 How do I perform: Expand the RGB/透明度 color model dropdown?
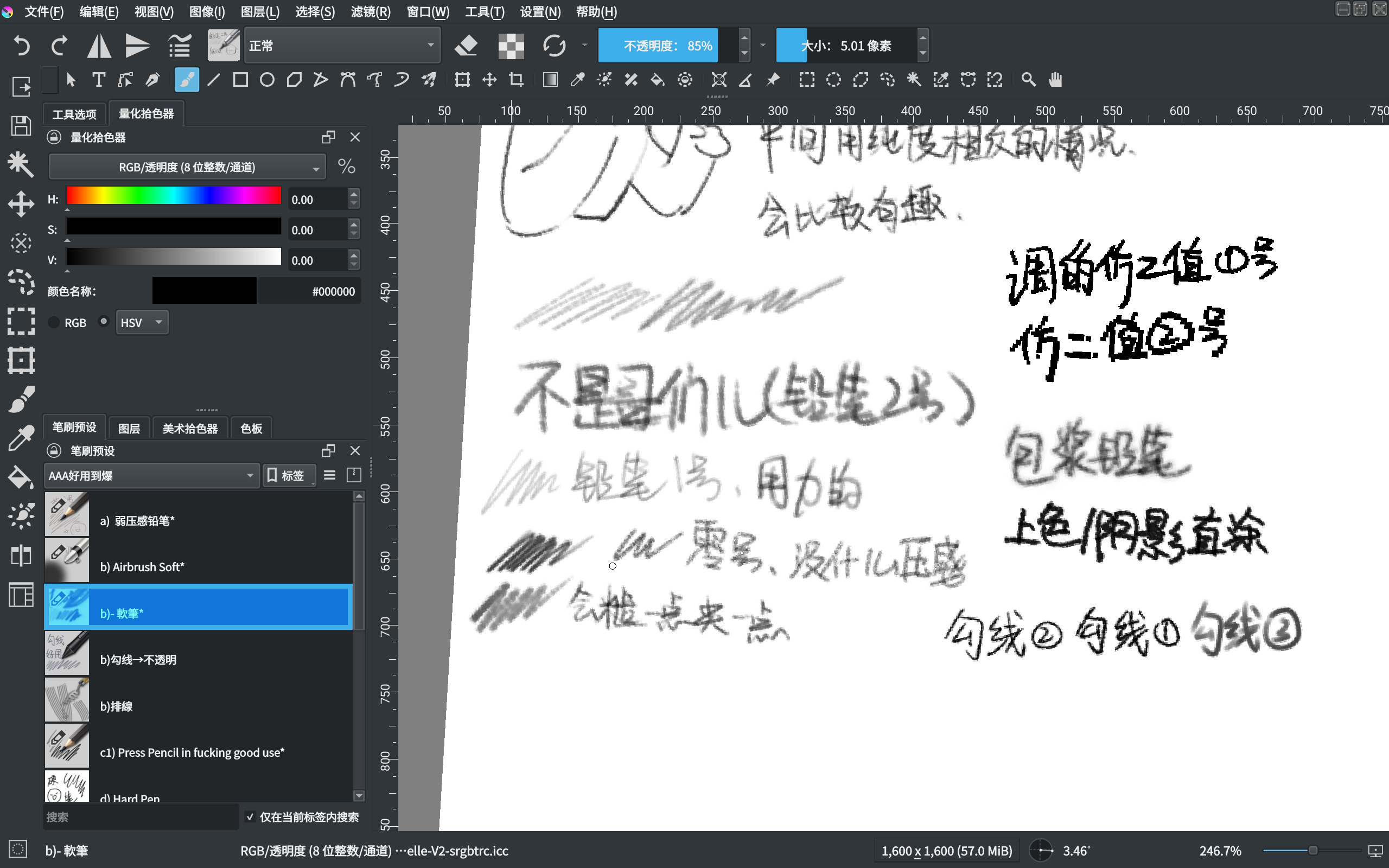pyautogui.click(x=187, y=167)
